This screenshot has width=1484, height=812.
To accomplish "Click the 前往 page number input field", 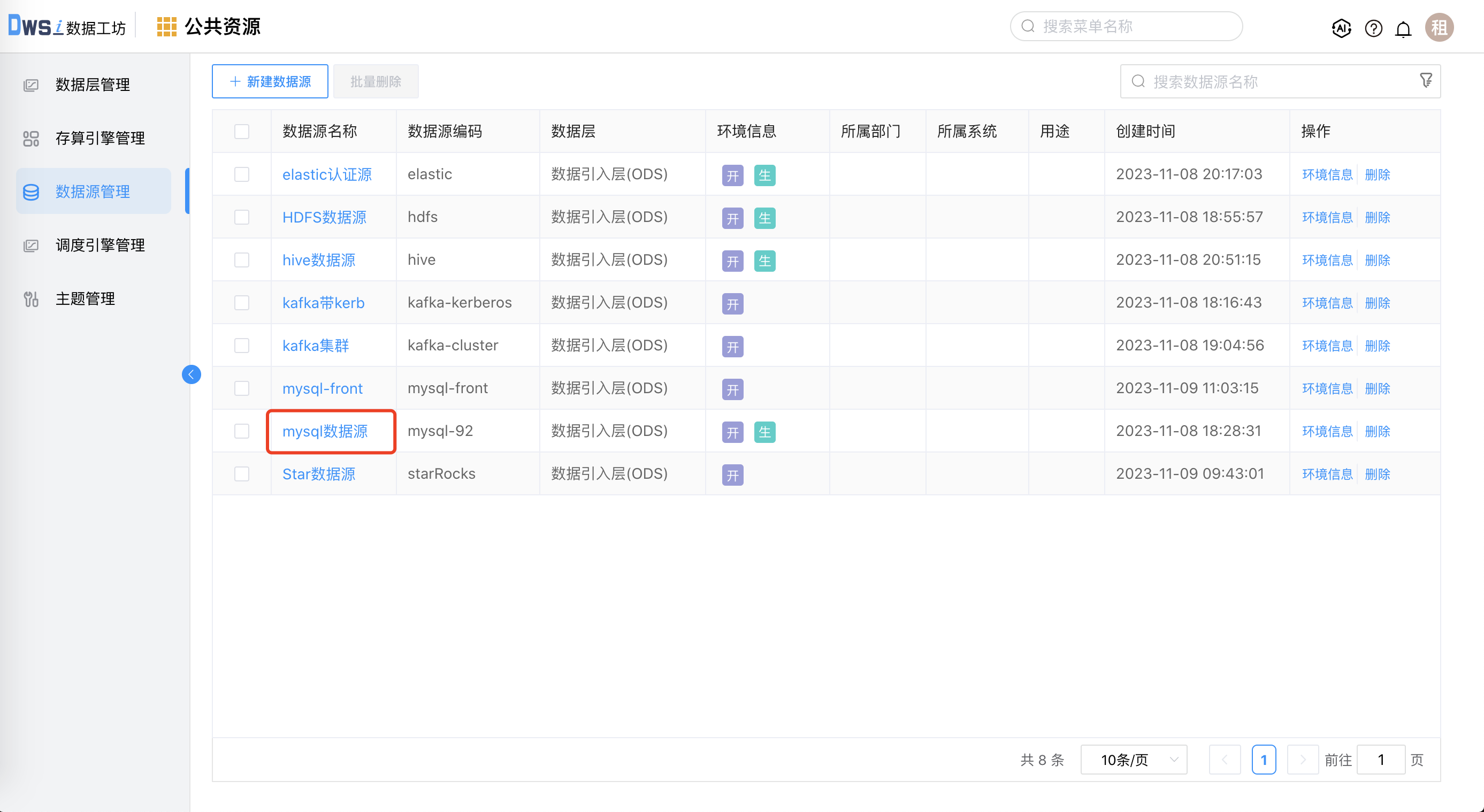I will click(x=1381, y=760).
